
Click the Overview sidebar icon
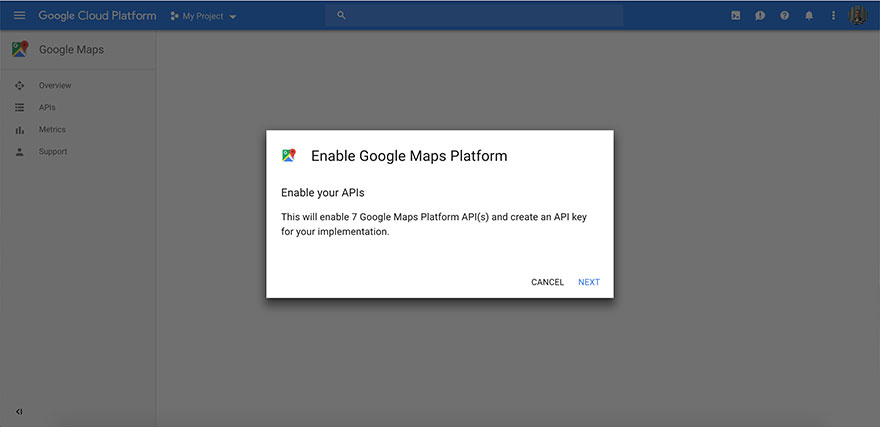click(20, 85)
